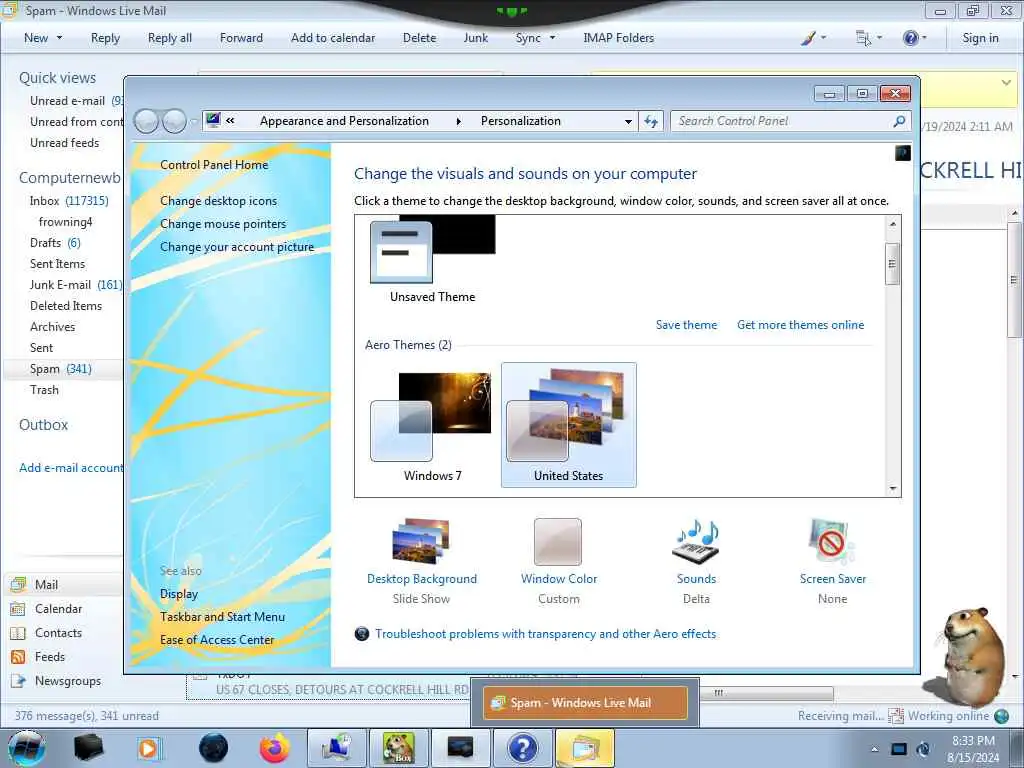Click the scroll up arrow of themes list
1024x768 pixels.
[x=892, y=224]
